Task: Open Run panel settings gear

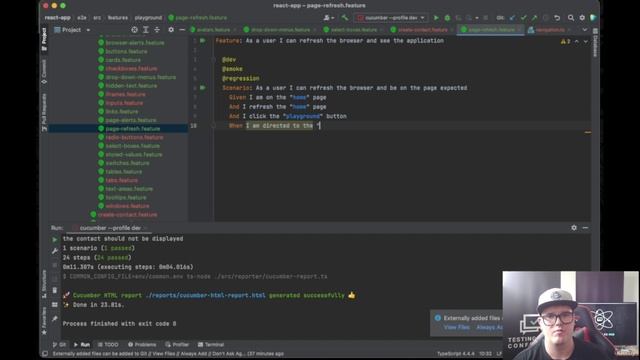Action: coord(574,228)
